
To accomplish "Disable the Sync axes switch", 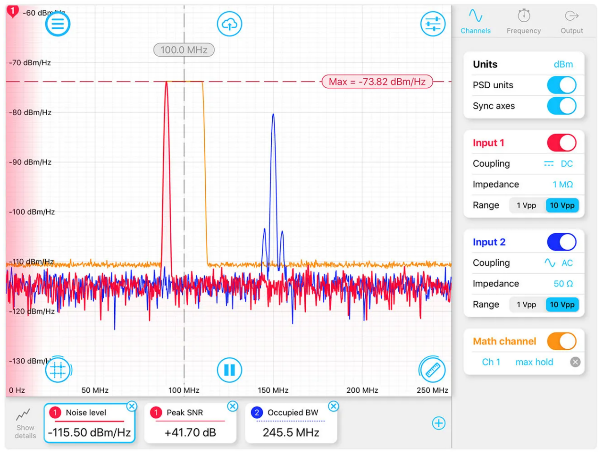I will pos(561,105).
